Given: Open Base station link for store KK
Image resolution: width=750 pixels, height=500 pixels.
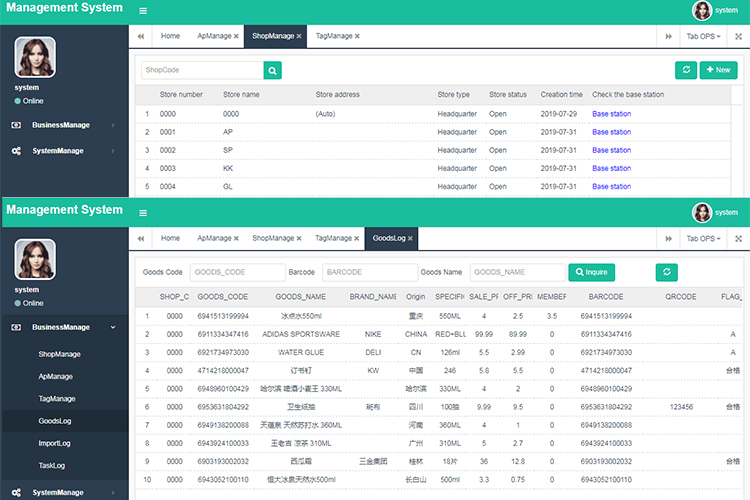Looking at the screenshot, I should point(611,168).
